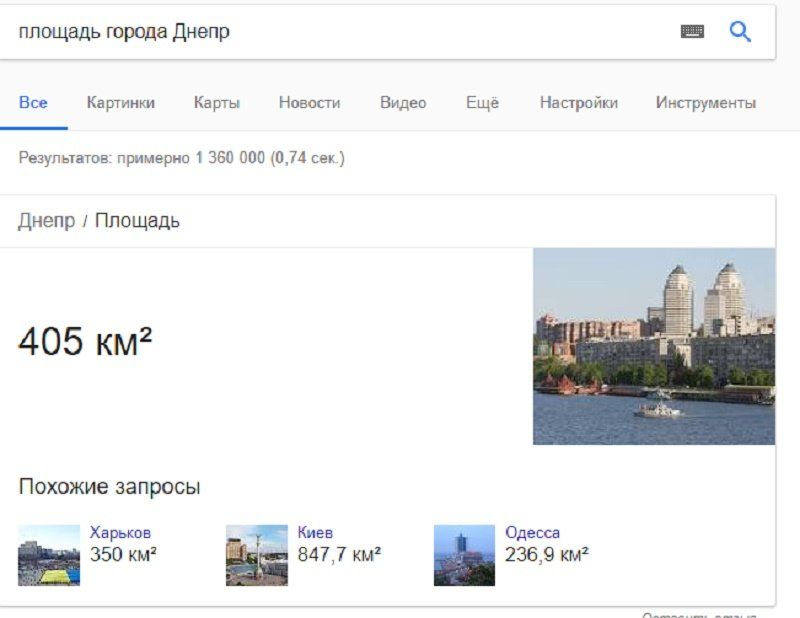Click the search magnifier icon
Viewport: 800px width, 618px height.
tap(741, 31)
